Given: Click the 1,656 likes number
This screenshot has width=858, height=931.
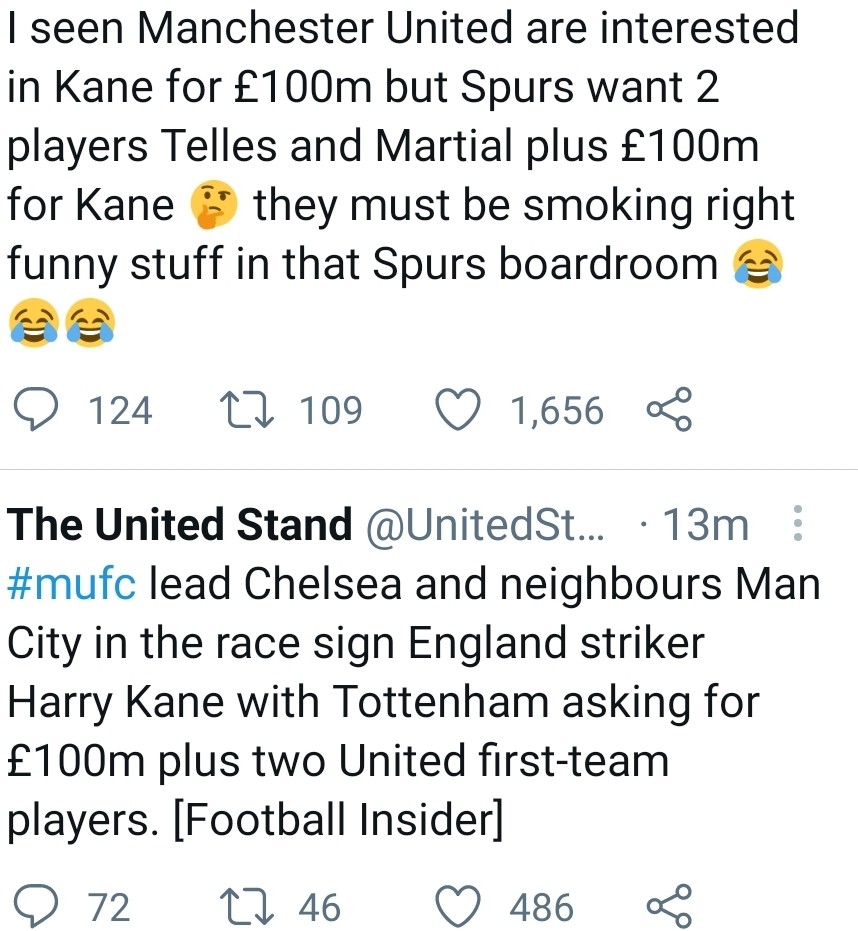Looking at the screenshot, I should (557, 411).
